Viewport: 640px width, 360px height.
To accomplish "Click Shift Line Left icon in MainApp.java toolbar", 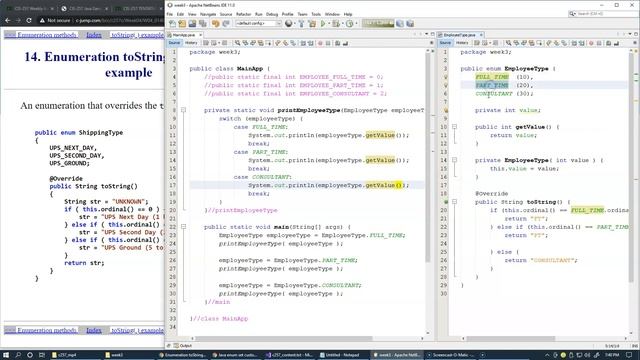I will [303, 43].
